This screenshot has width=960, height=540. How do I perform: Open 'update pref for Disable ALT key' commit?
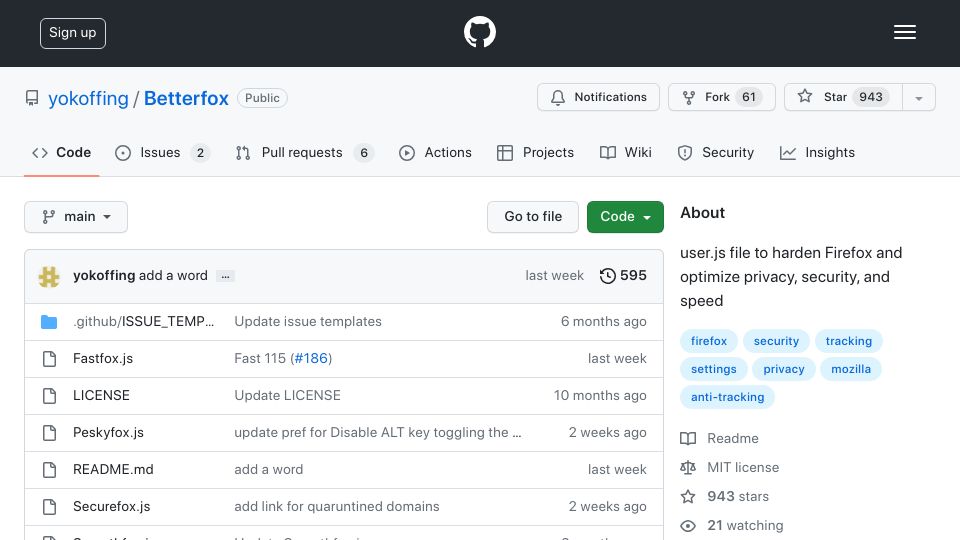[x=378, y=432]
